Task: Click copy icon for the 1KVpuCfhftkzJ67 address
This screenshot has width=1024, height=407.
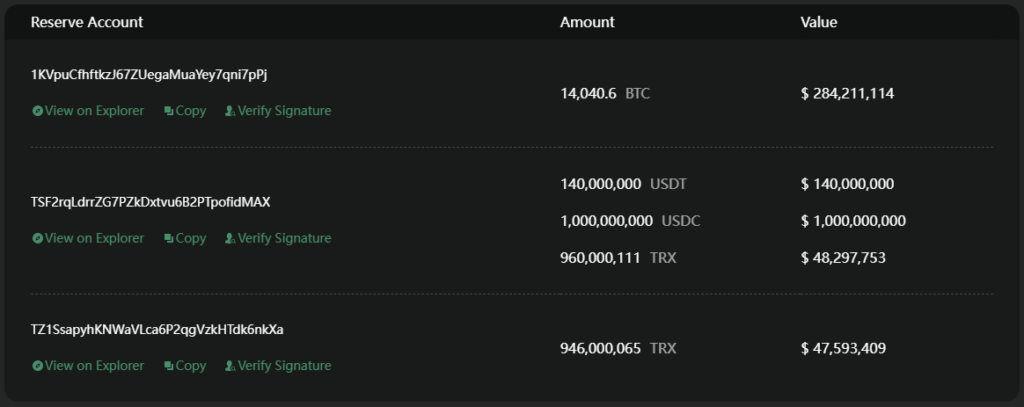Action: [x=169, y=111]
